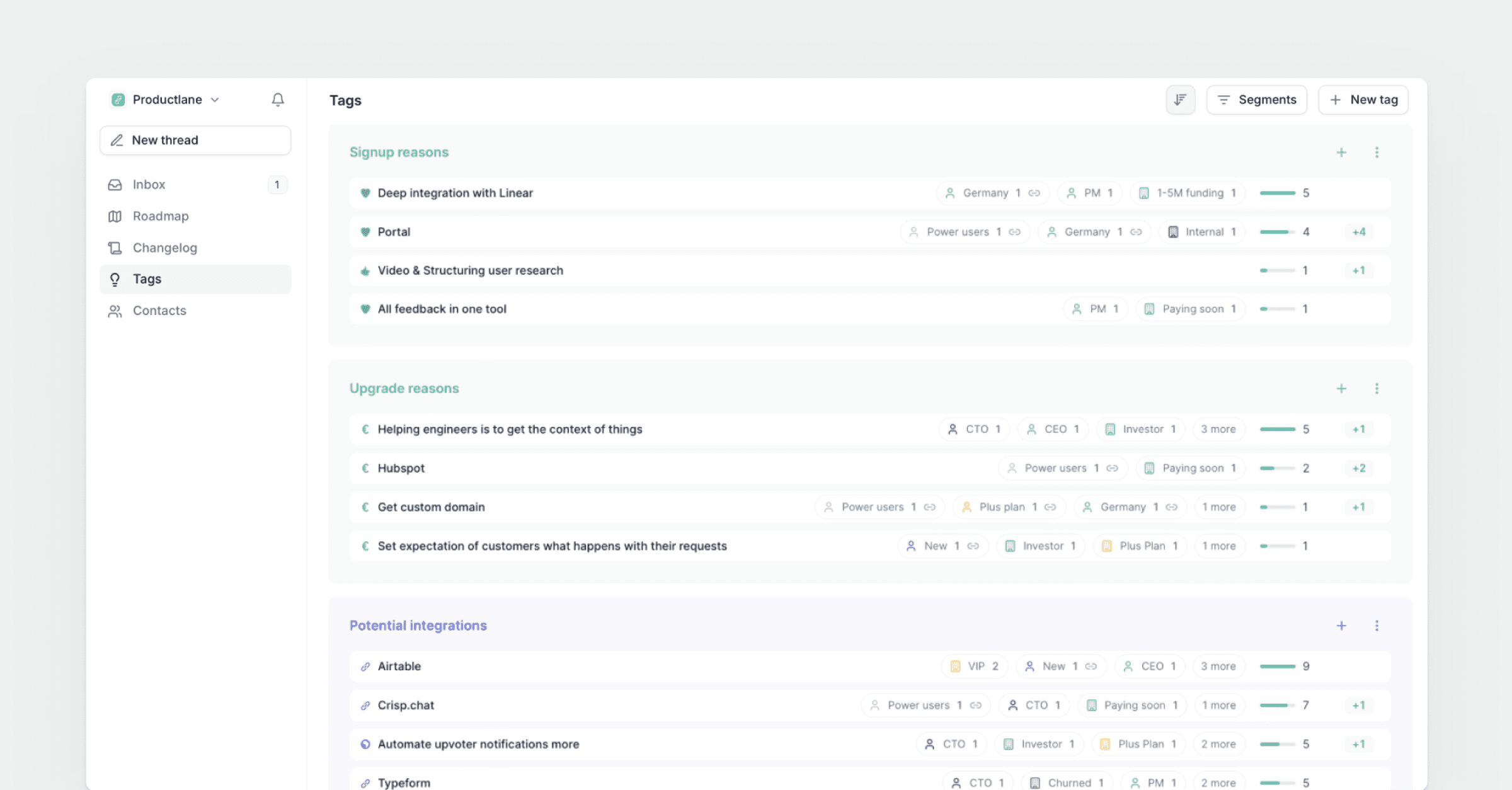
Task: Click the sort order icon button
Action: (1180, 100)
